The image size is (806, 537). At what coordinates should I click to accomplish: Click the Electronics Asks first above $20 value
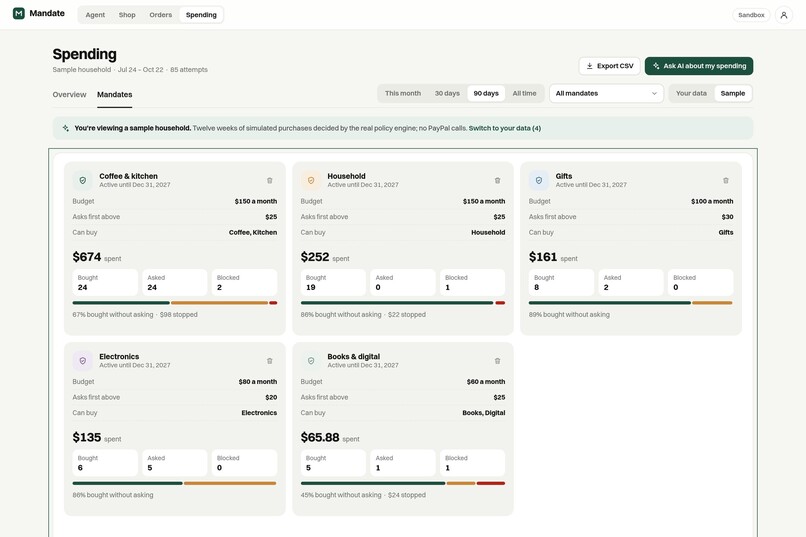[271, 397]
